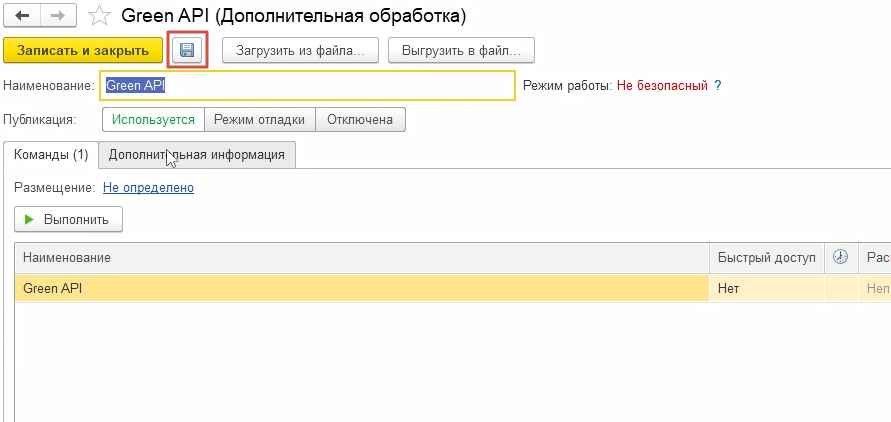Switch publication to Режим отладки
Image resolution: width=891 pixels, height=422 pixels.
point(259,119)
